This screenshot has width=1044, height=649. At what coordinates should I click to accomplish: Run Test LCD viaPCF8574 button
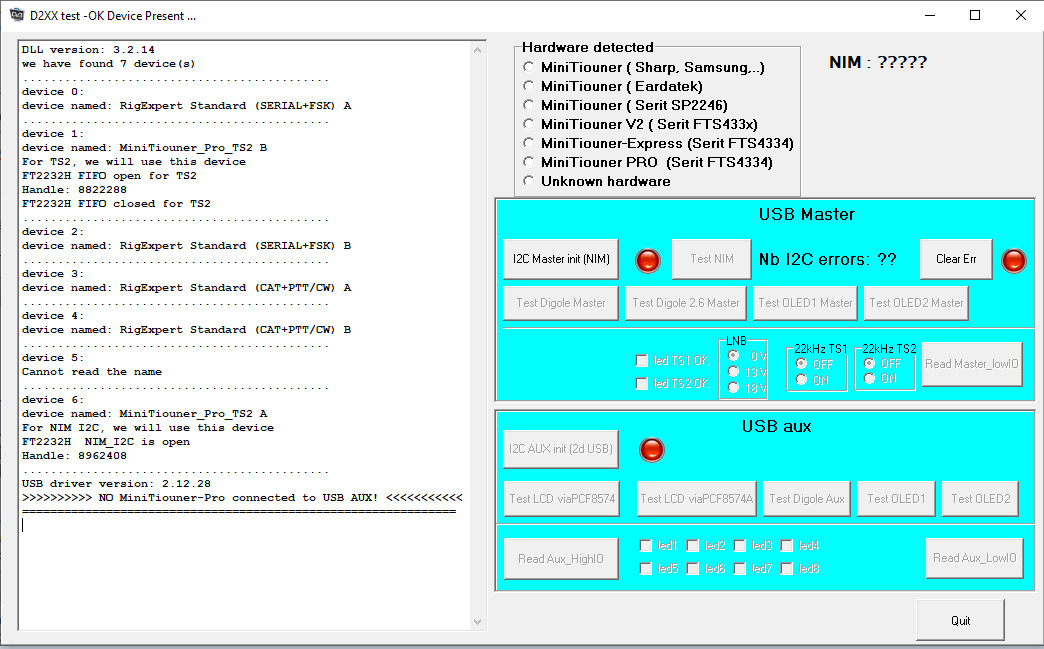(561, 499)
